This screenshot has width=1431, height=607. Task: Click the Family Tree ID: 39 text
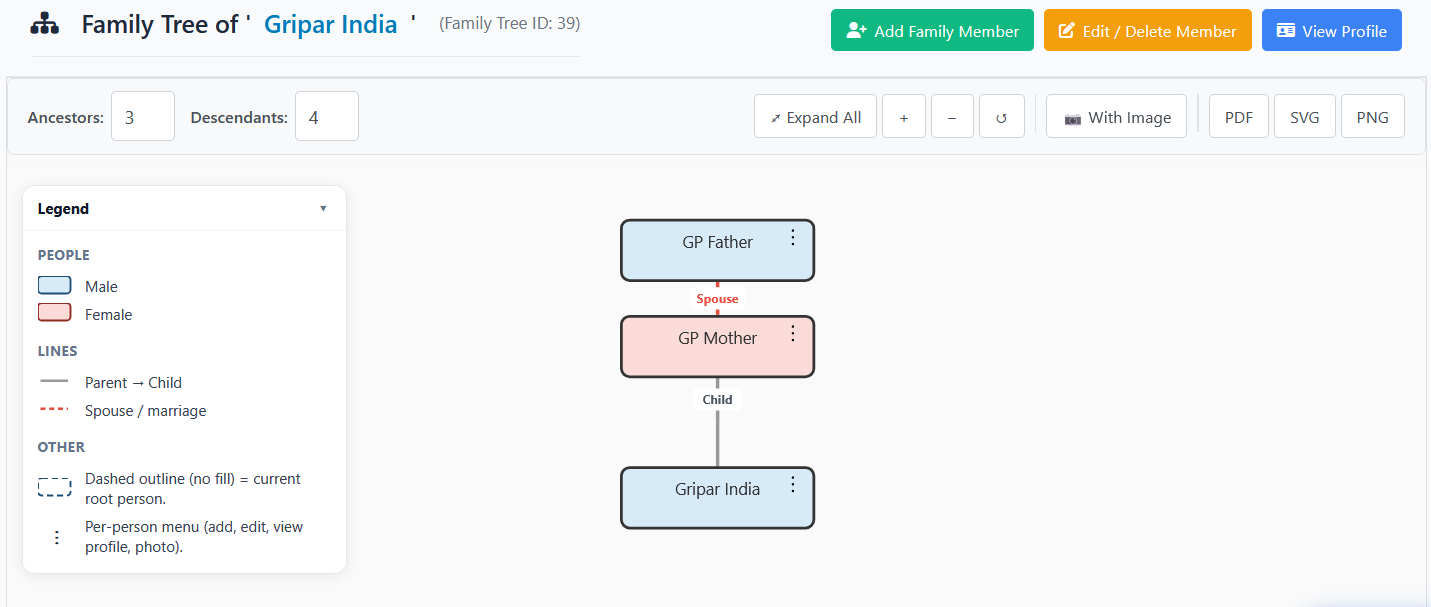pyautogui.click(x=509, y=23)
